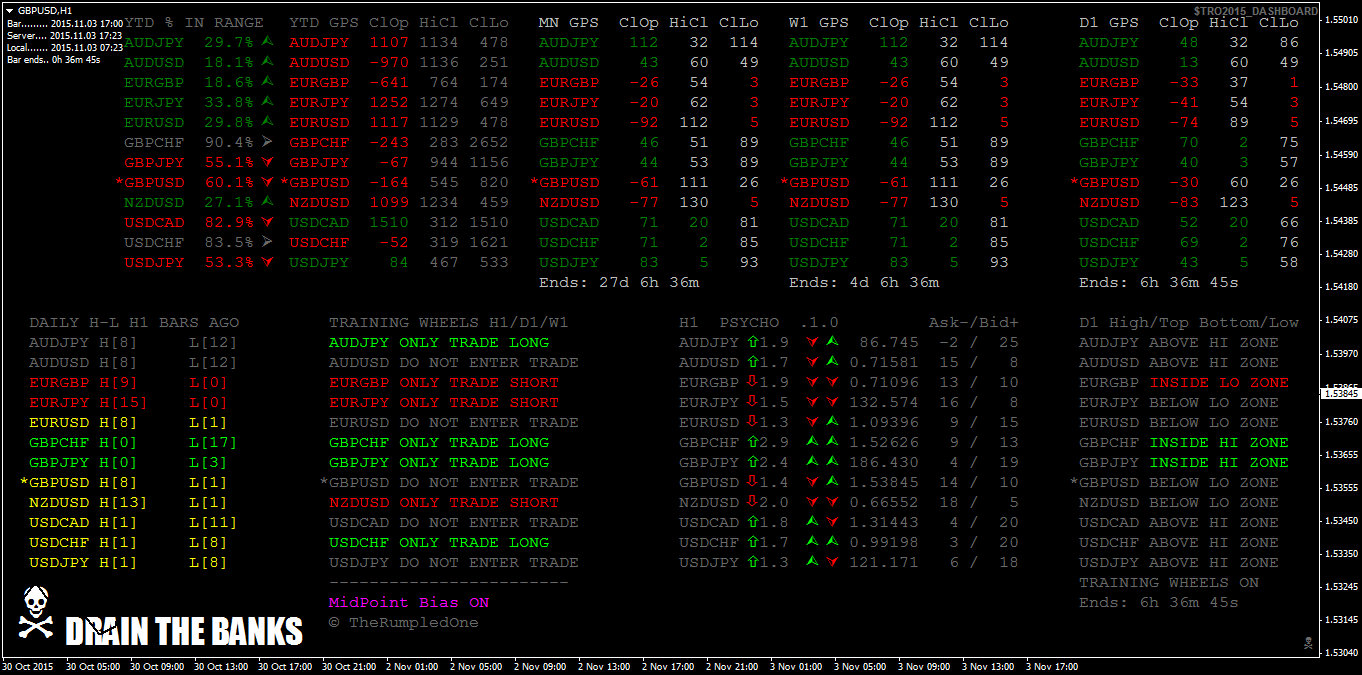
Task: Click the '30 Oct 2015' label on the time axis
Action: click(27, 666)
